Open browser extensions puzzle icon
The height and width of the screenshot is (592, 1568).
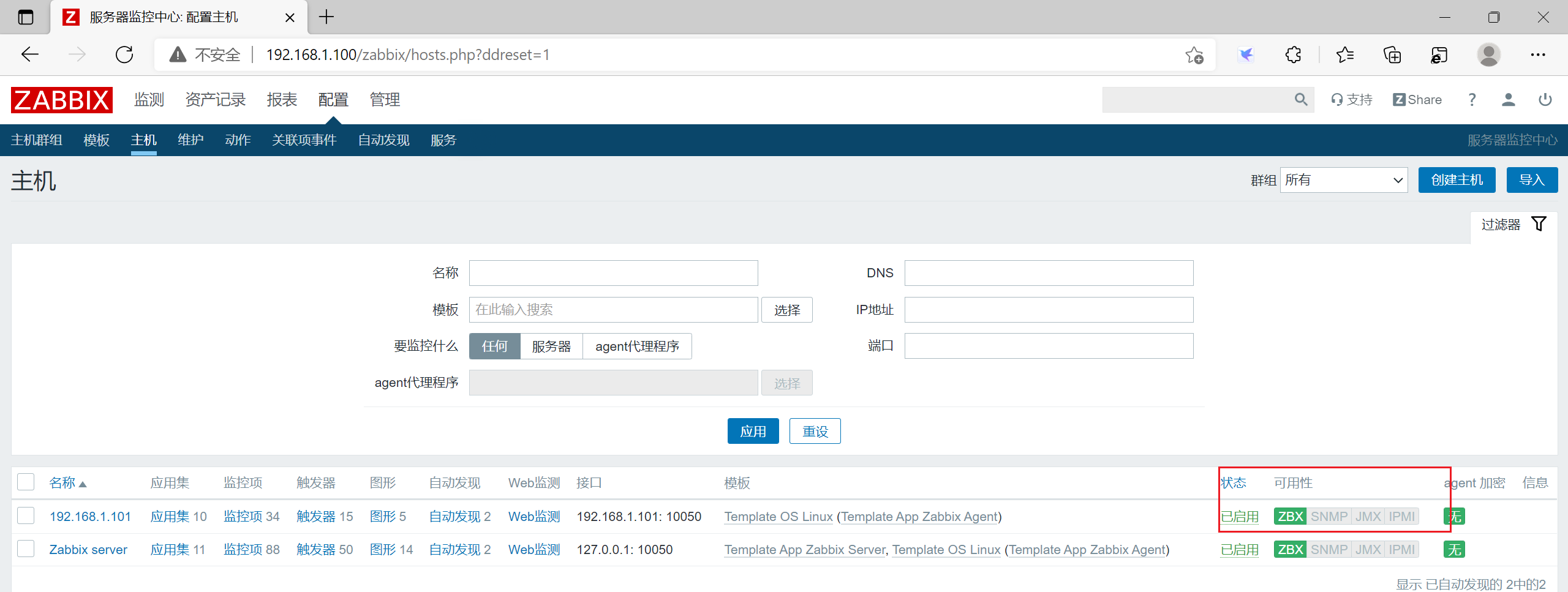point(1293,54)
